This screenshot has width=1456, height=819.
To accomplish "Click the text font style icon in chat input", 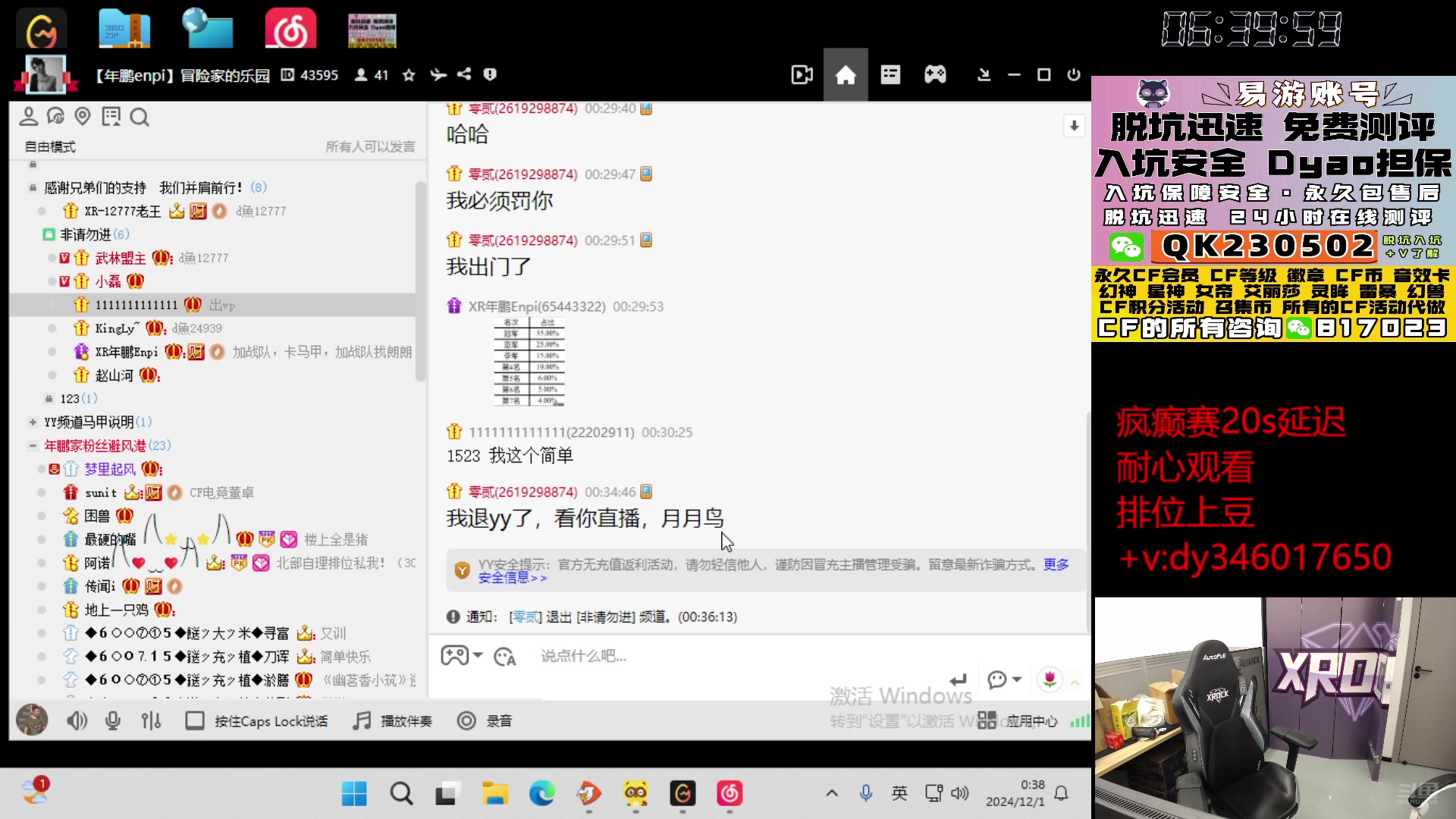I will point(504,657).
